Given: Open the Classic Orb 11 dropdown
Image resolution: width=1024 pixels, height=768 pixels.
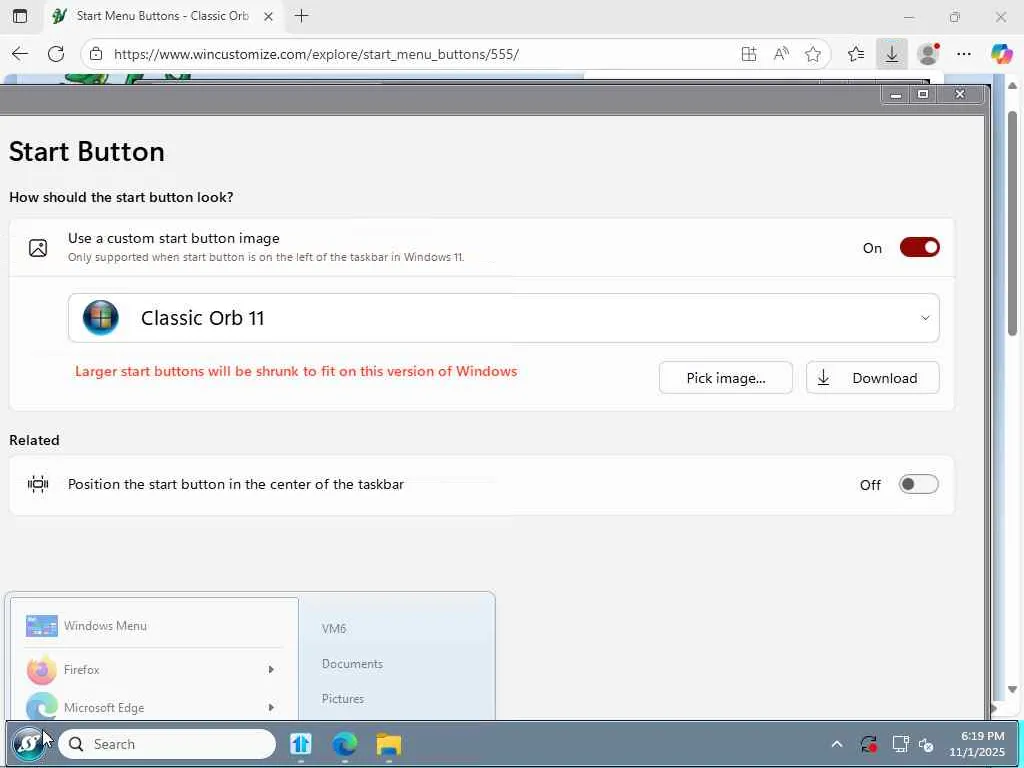Looking at the screenshot, I should pyautogui.click(x=504, y=318).
